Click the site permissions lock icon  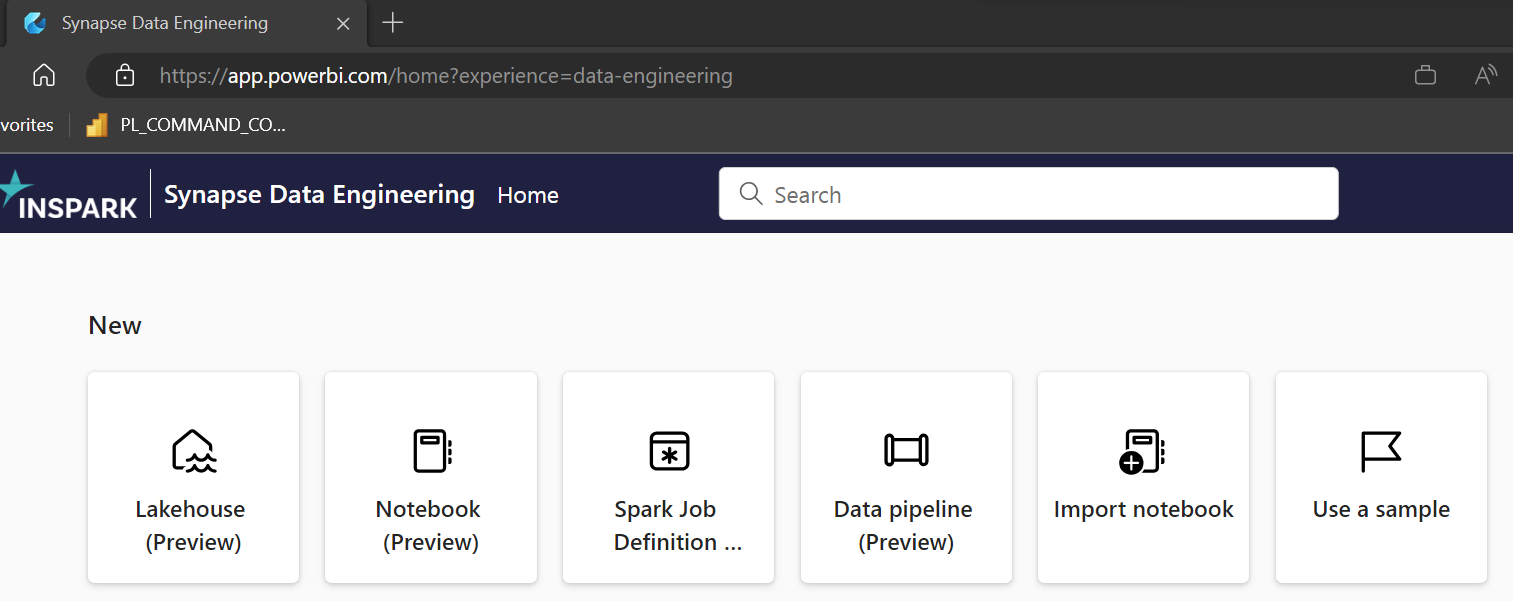pos(123,75)
